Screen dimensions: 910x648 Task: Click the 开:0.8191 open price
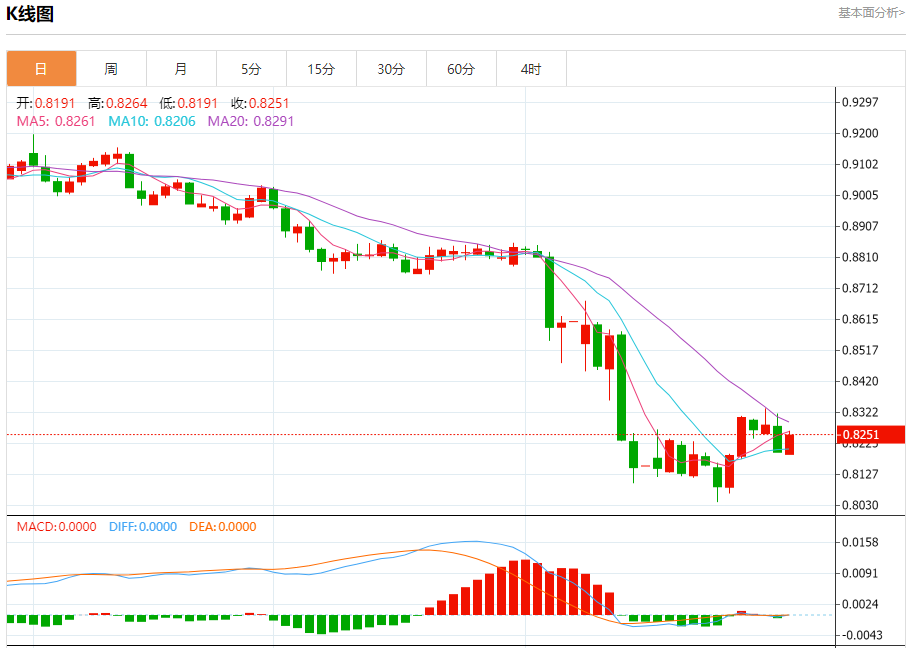point(46,103)
